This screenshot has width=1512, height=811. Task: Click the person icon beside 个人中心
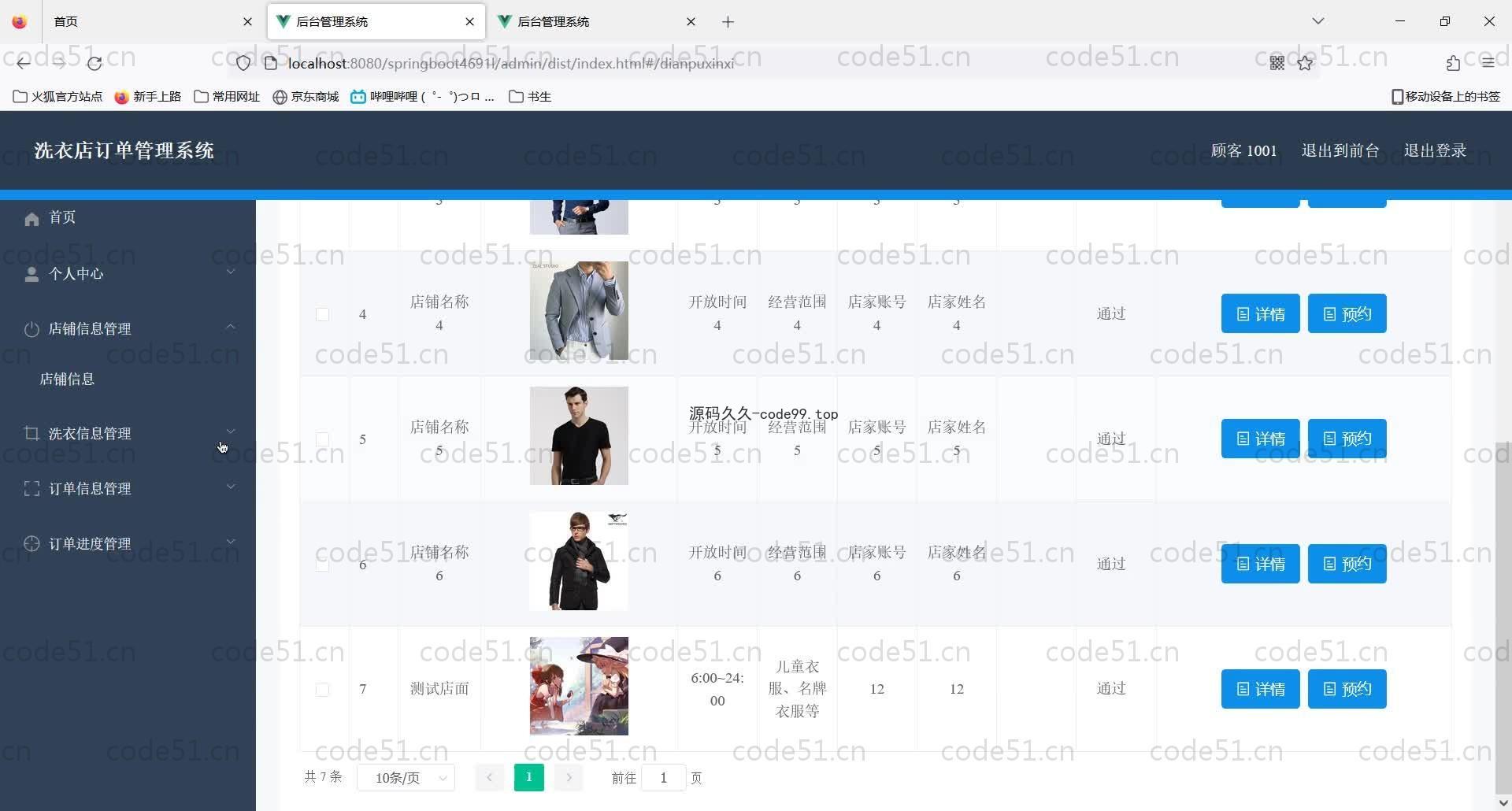31,274
